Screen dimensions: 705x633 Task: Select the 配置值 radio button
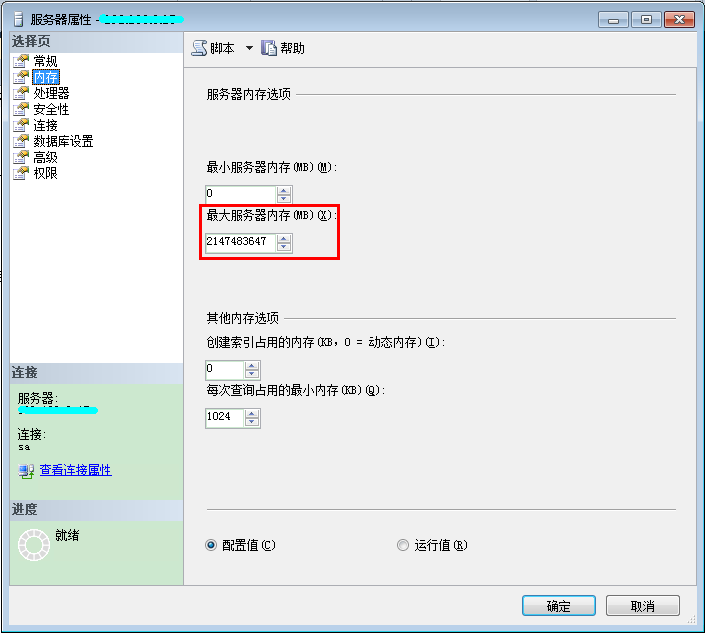click(x=211, y=545)
